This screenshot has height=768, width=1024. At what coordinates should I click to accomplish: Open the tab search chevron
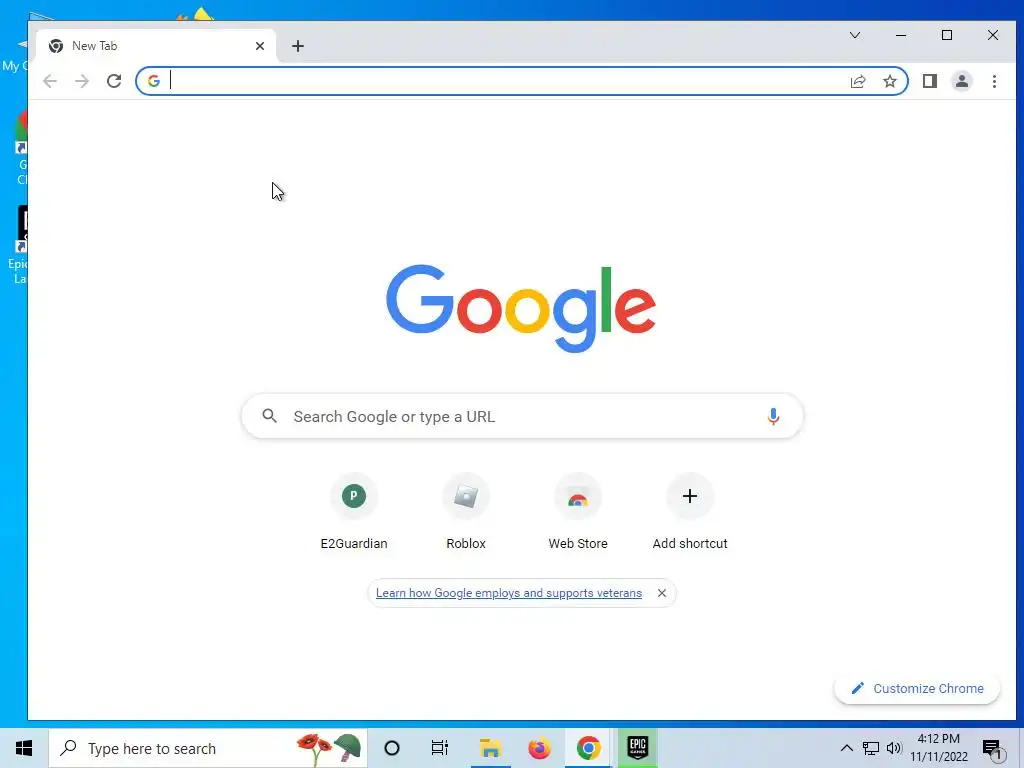point(855,35)
